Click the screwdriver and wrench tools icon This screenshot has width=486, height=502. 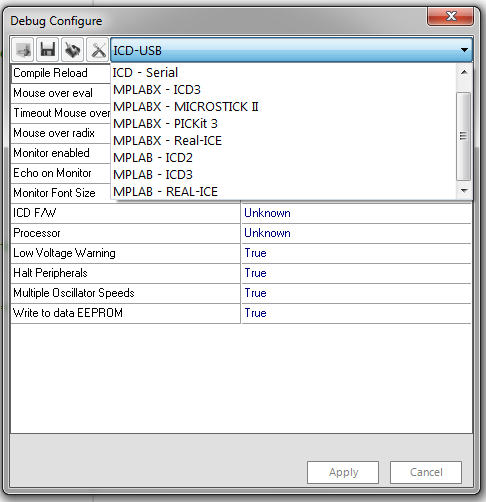tap(98, 50)
